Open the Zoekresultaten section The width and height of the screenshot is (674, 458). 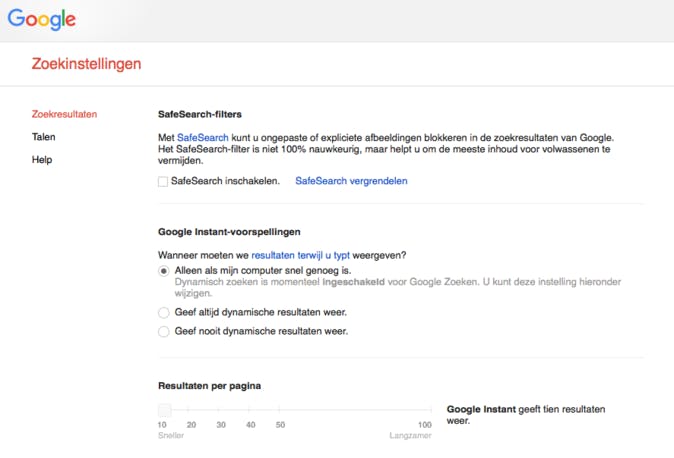tap(64, 114)
